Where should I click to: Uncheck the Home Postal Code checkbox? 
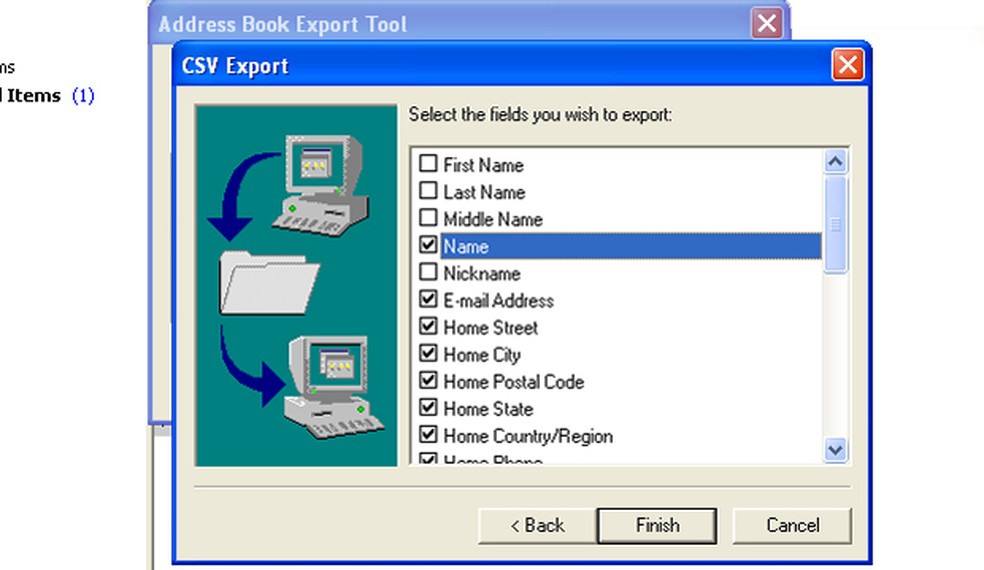tap(428, 380)
